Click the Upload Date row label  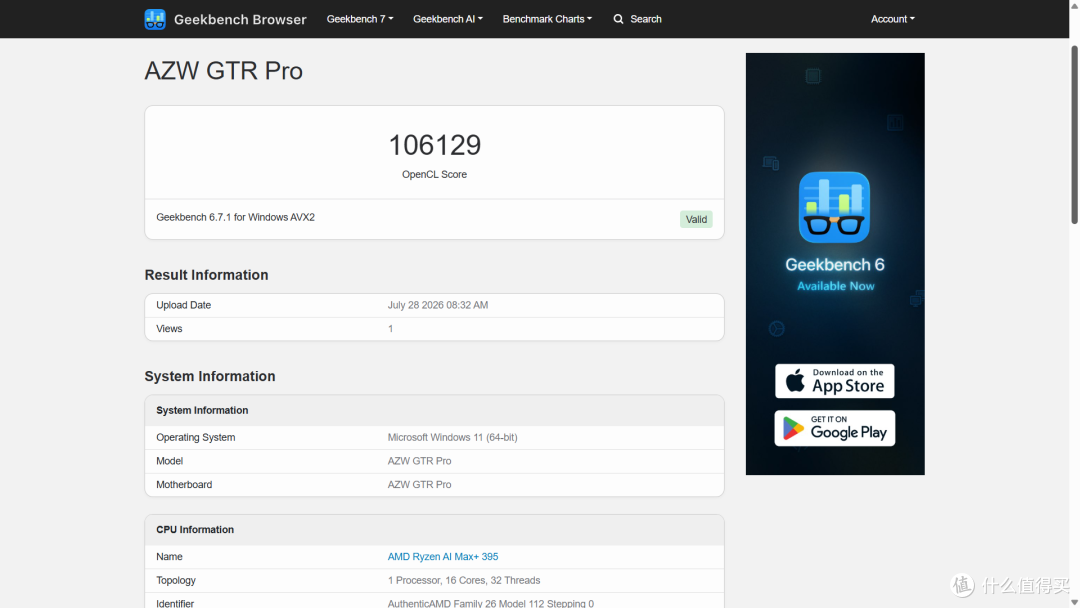pyautogui.click(x=183, y=305)
